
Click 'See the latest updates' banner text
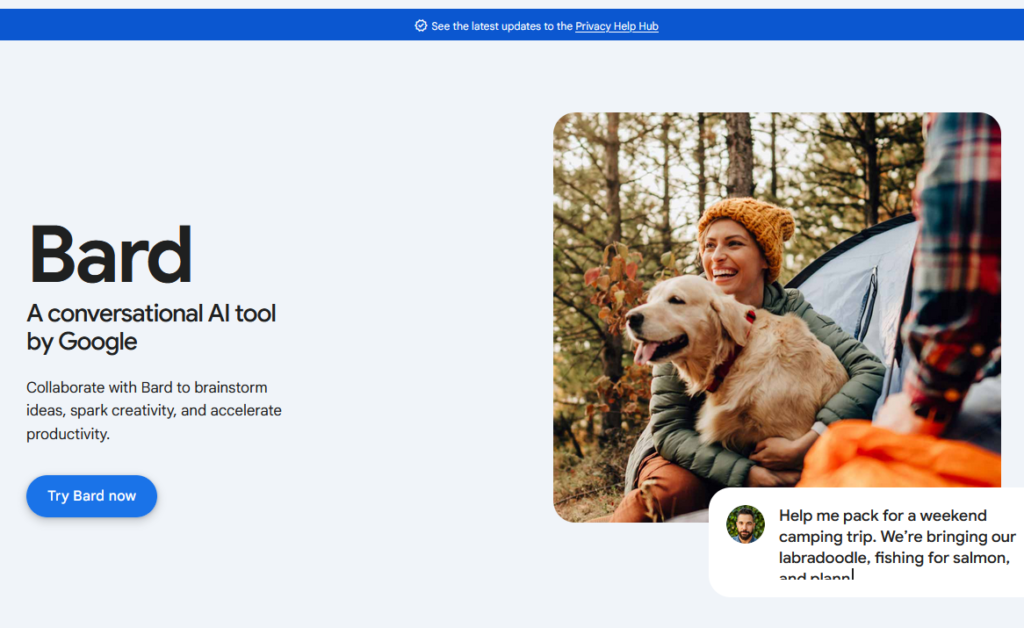tap(502, 26)
